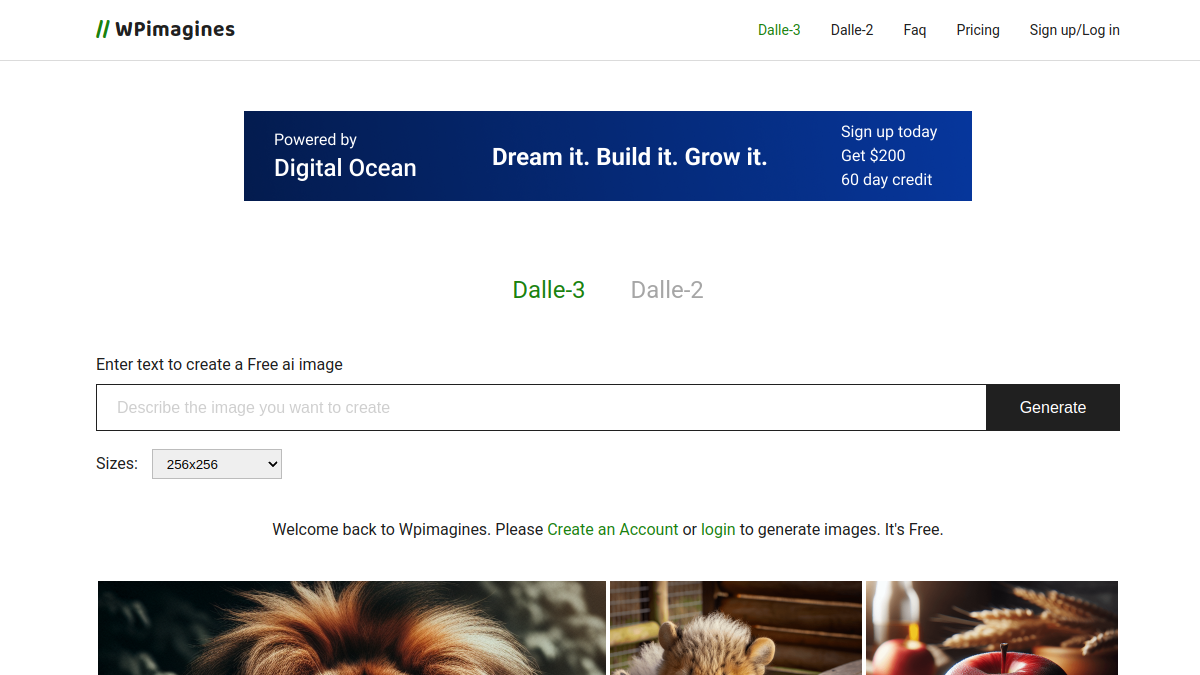Open Dalle-3 in the top navigation

tap(779, 30)
